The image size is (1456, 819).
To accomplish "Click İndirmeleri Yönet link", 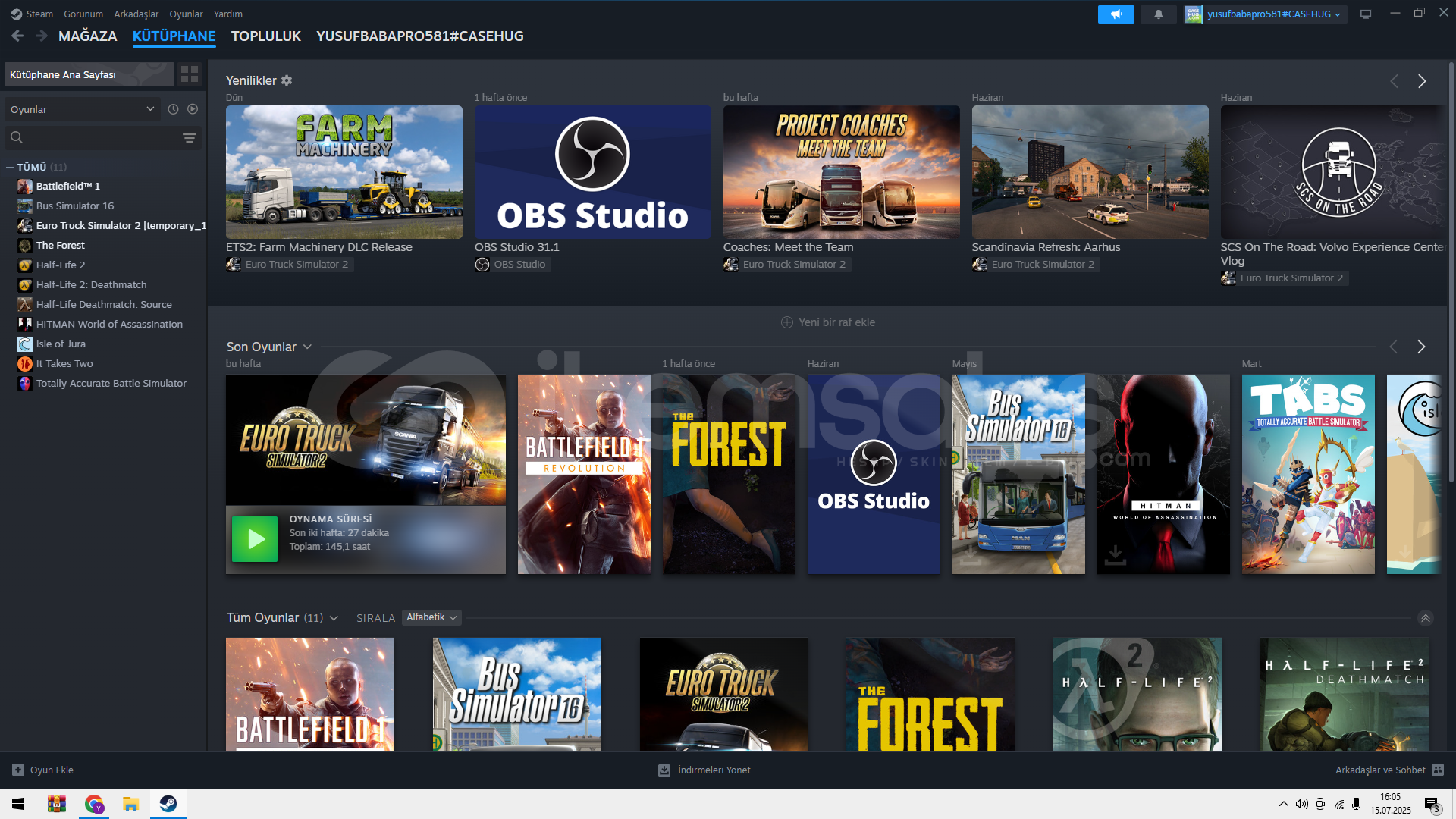I will (714, 770).
